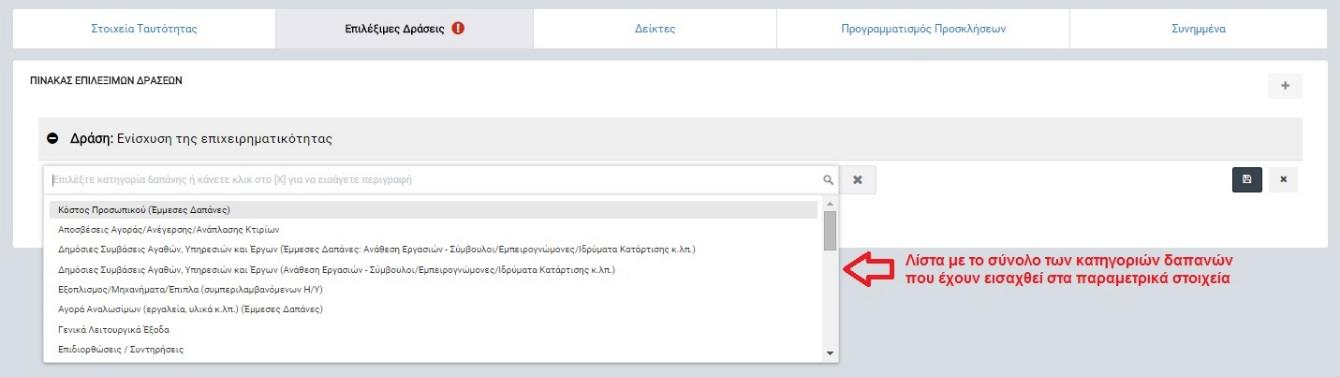Open the Συνημμένα tab
Screen dimensions: 1340x377
coord(1198,29)
